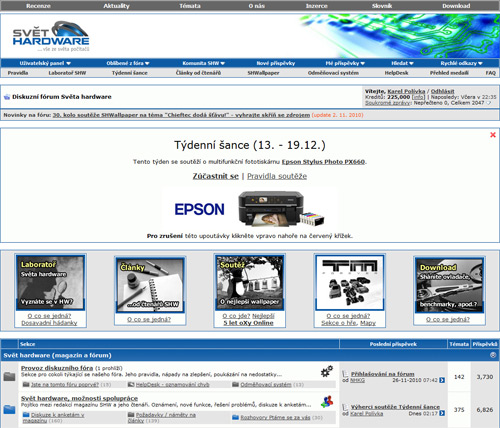This screenshot has width=500, height=428.
Task: Open Soukromé zprávy link
Action: 388,103
